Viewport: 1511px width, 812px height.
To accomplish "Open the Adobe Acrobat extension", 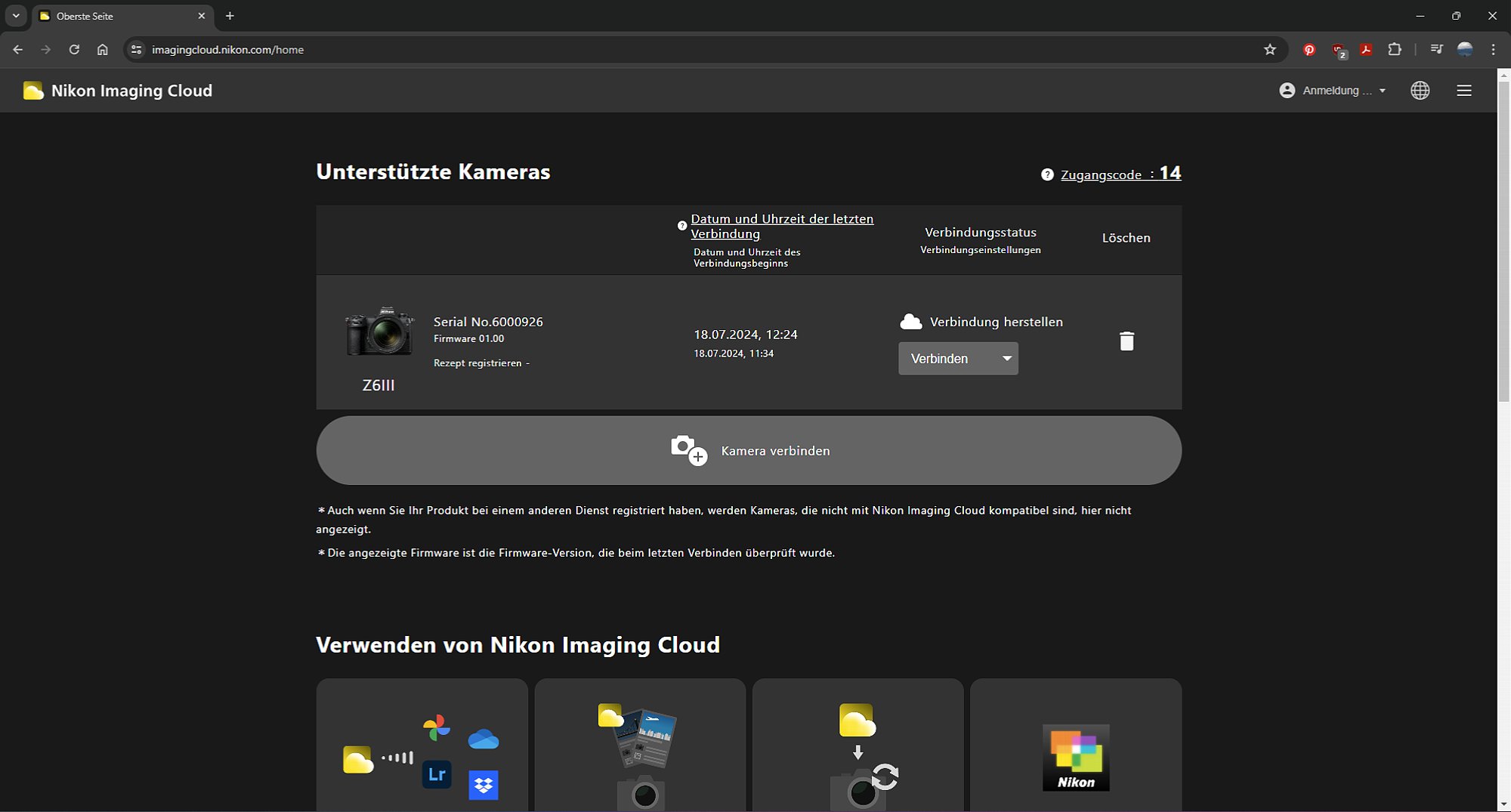I will click(1366, 50).
